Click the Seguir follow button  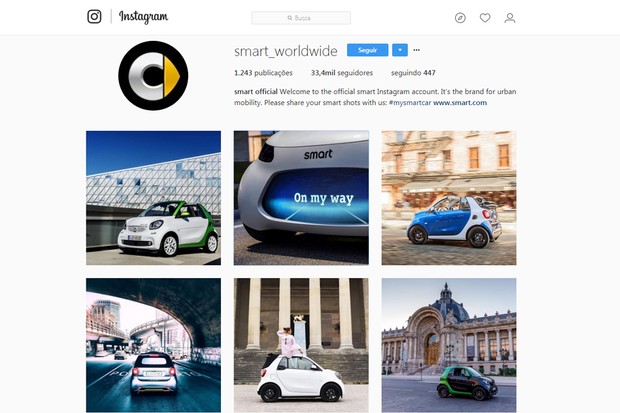point(367,50)
